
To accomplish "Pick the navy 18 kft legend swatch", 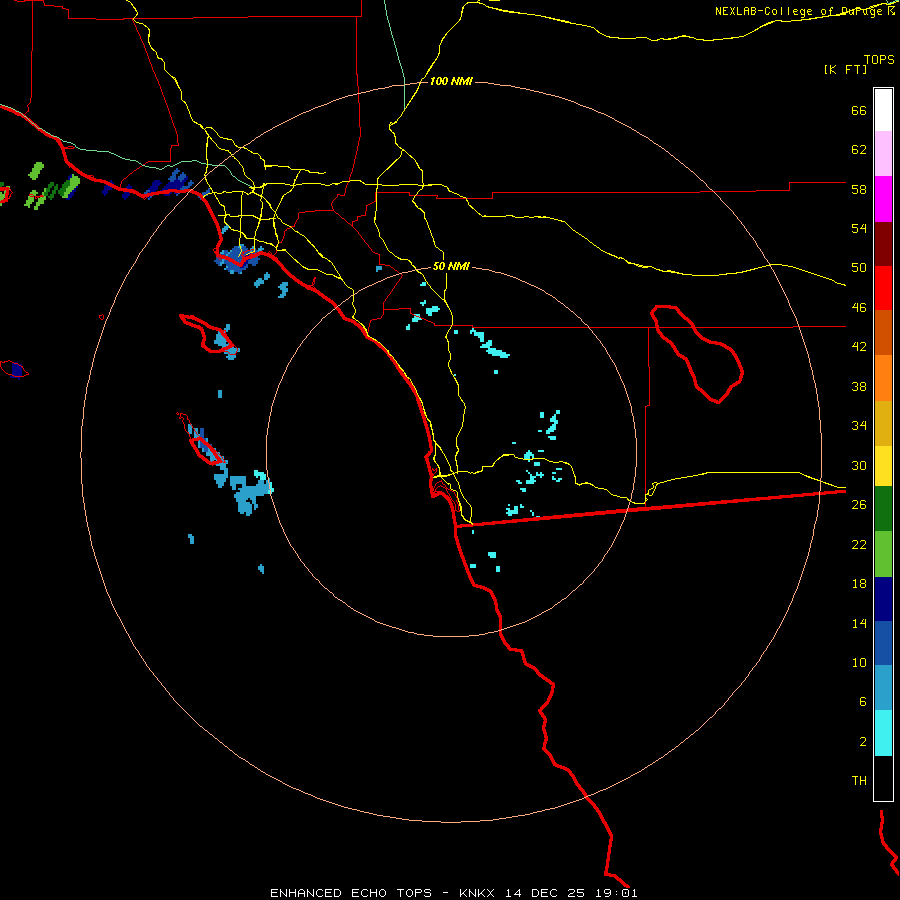I will [883, 599].
